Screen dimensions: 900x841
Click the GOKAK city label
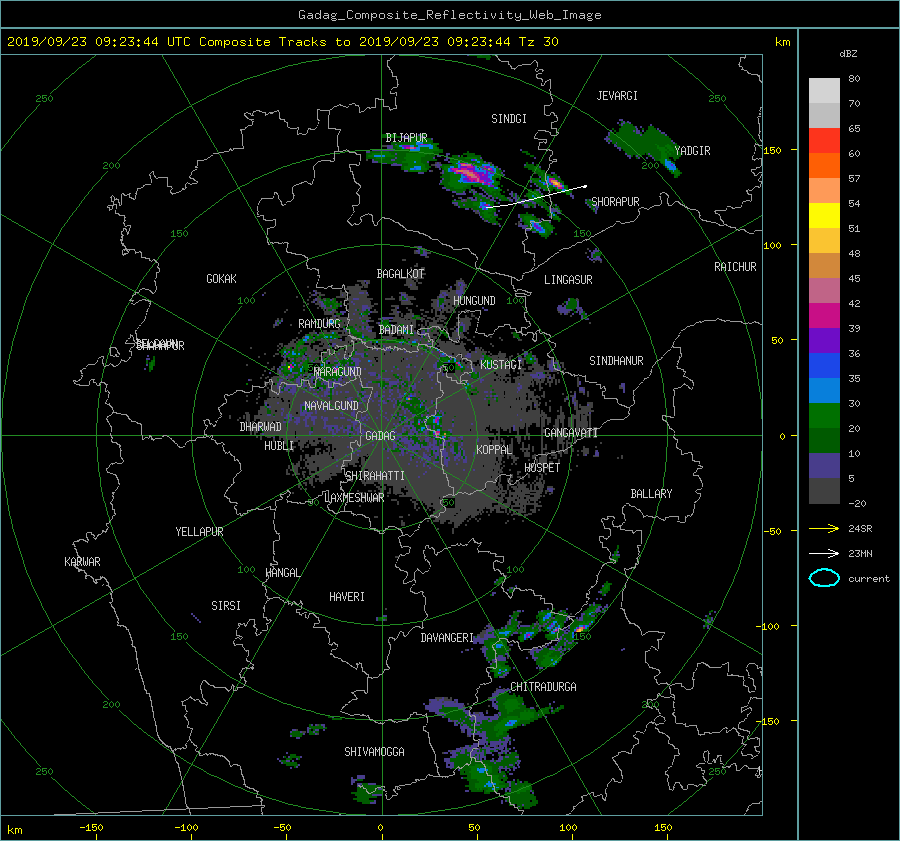click(222, 279)
